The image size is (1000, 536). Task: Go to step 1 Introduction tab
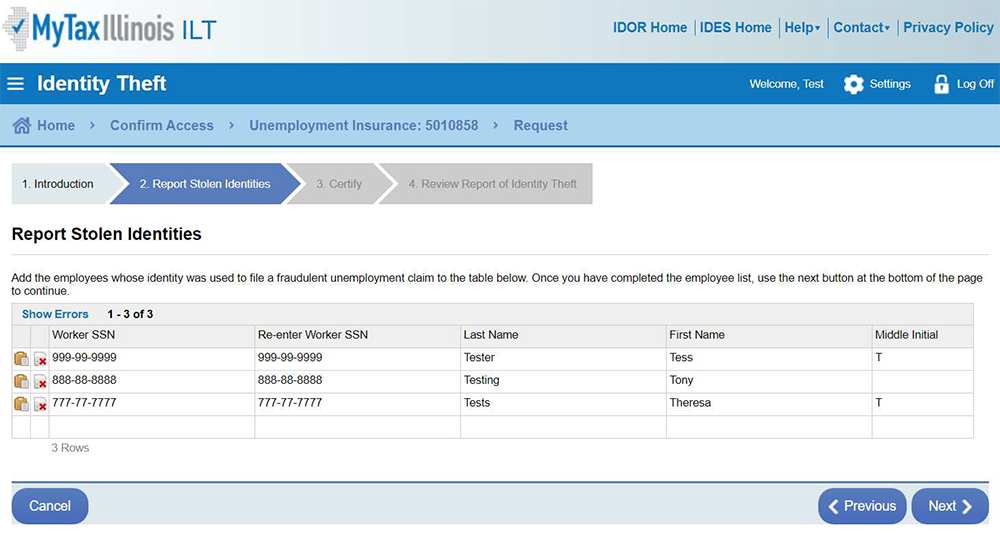pos(58,184)
